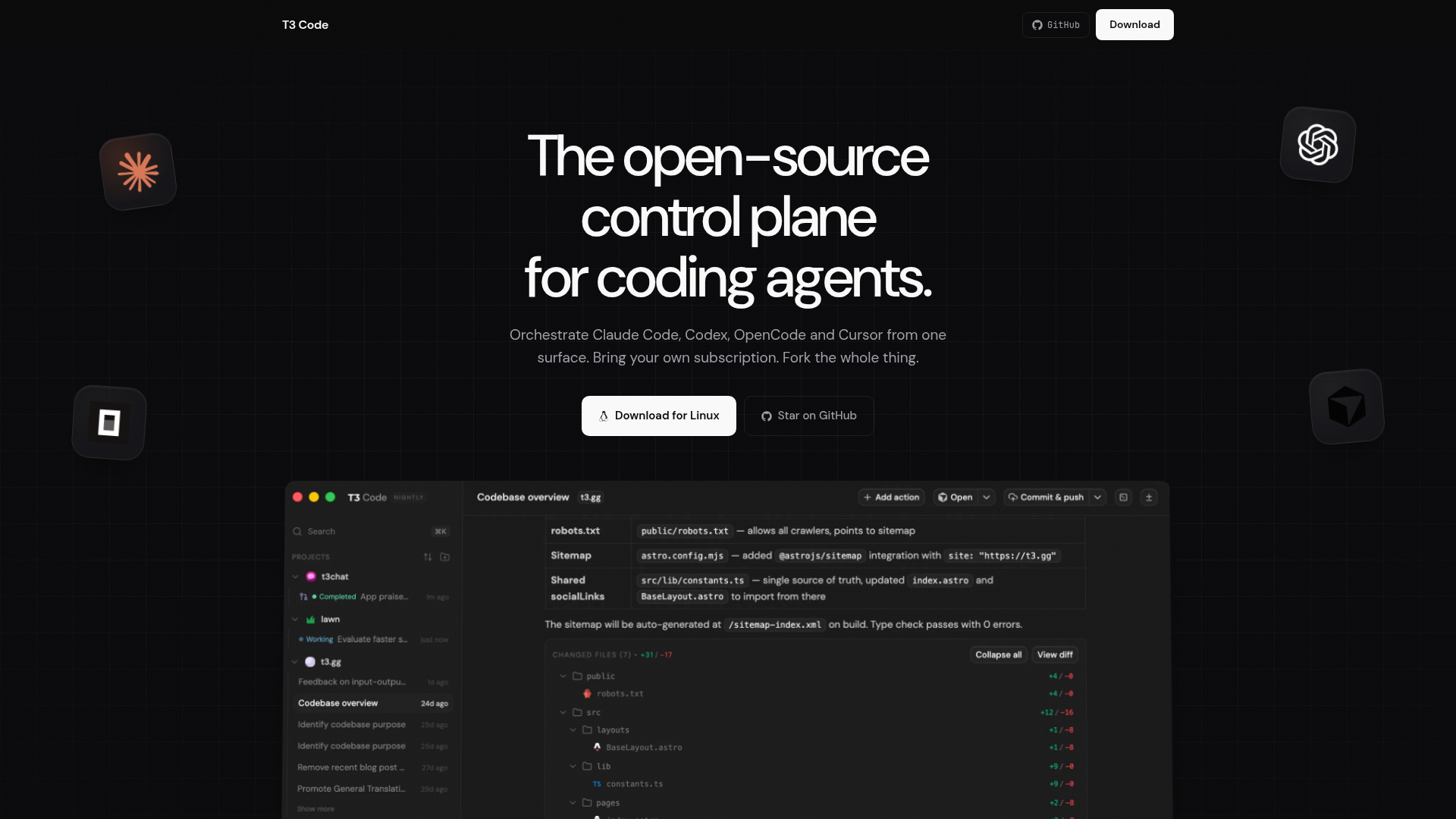Click the public folder icon
The height and width of the screenshot is (819, 1456).
pyautogui.click(x=577, y=676)
